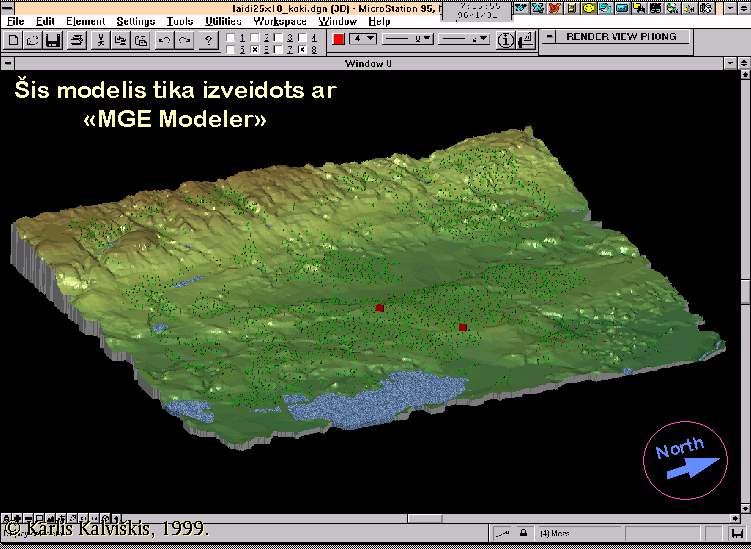Click the Redo arrow icon

(184, 41)
